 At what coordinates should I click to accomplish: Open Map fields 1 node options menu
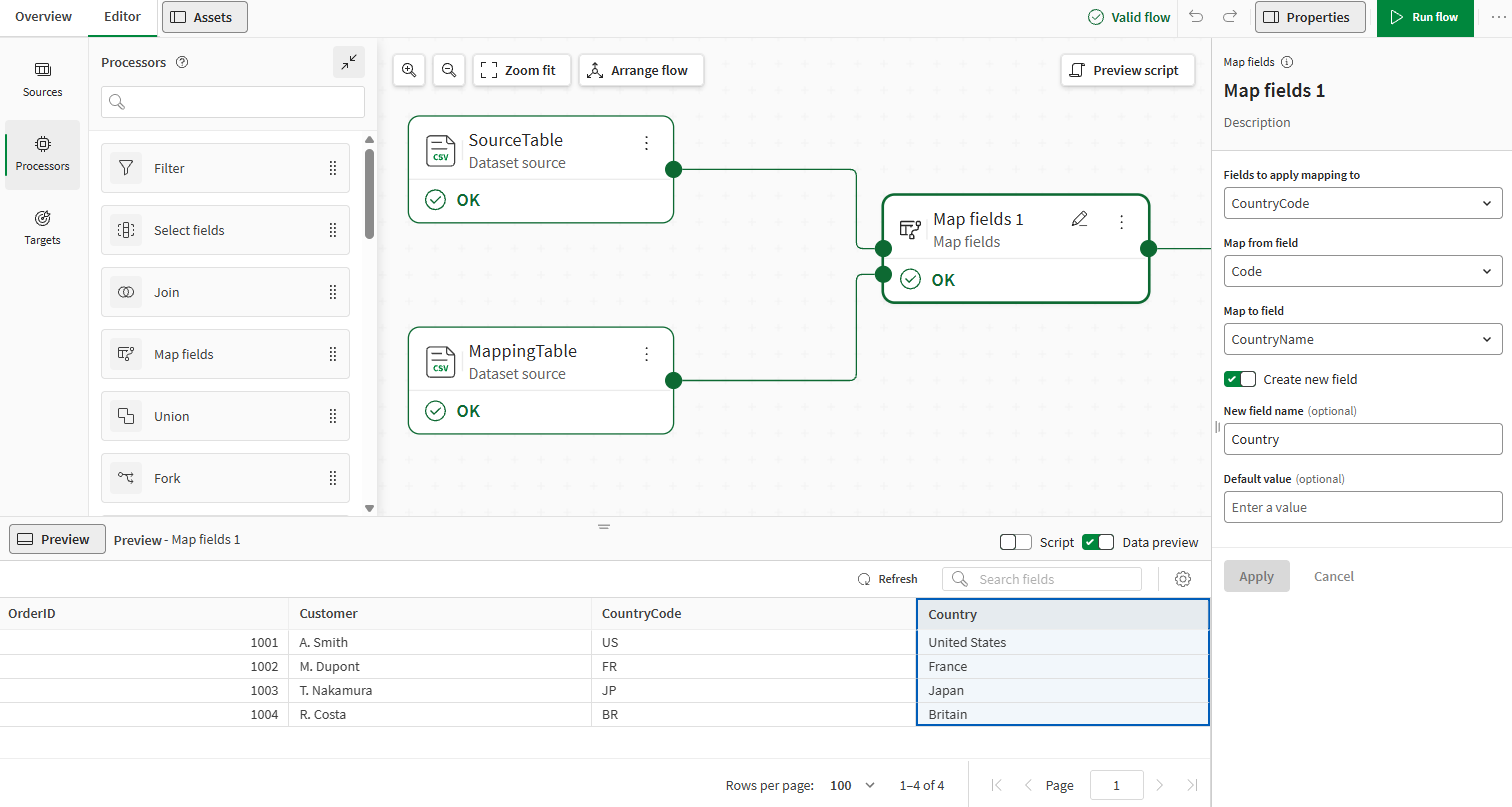click(x=1121, y=222)
